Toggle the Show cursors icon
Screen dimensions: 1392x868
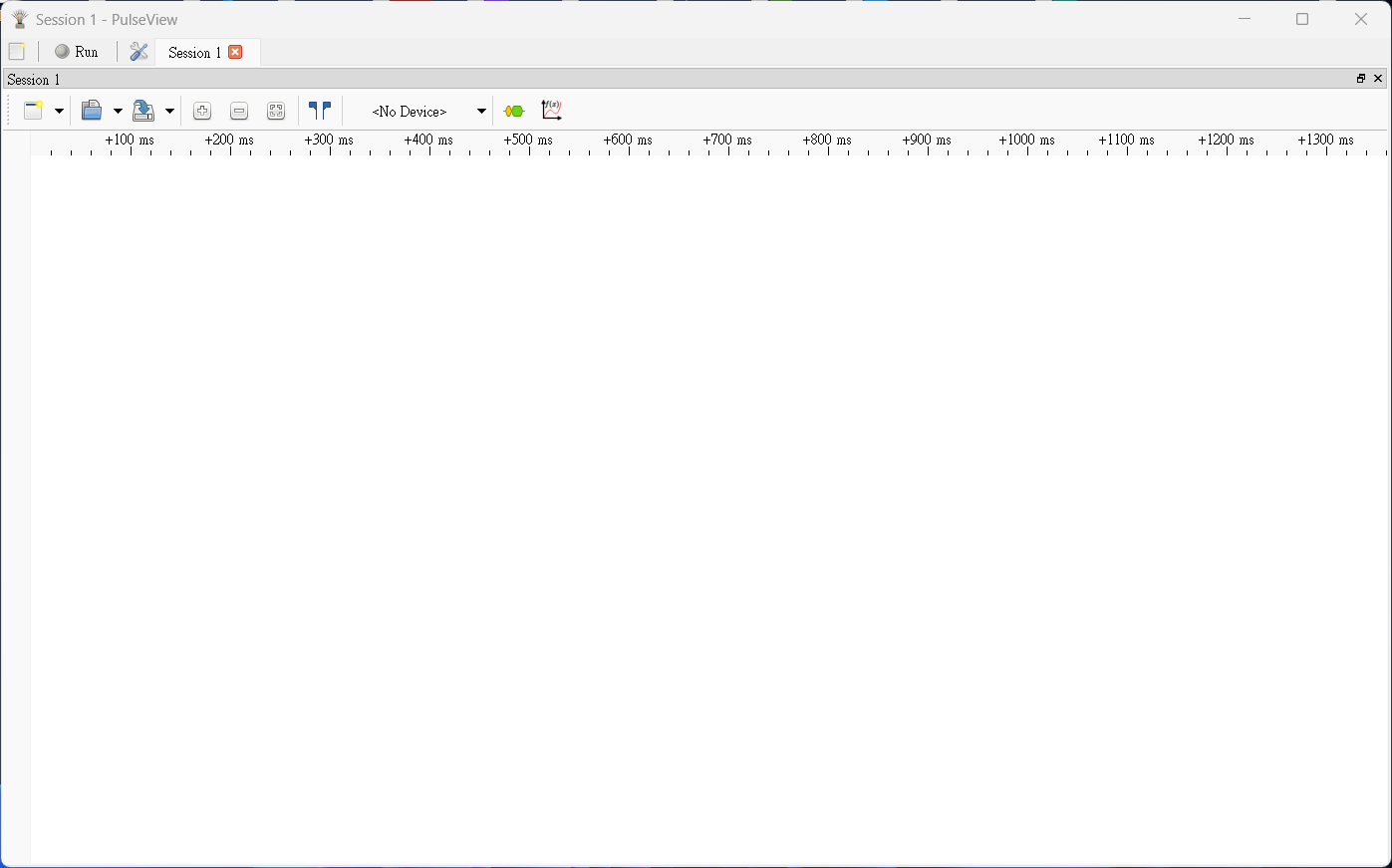point(320,111)
